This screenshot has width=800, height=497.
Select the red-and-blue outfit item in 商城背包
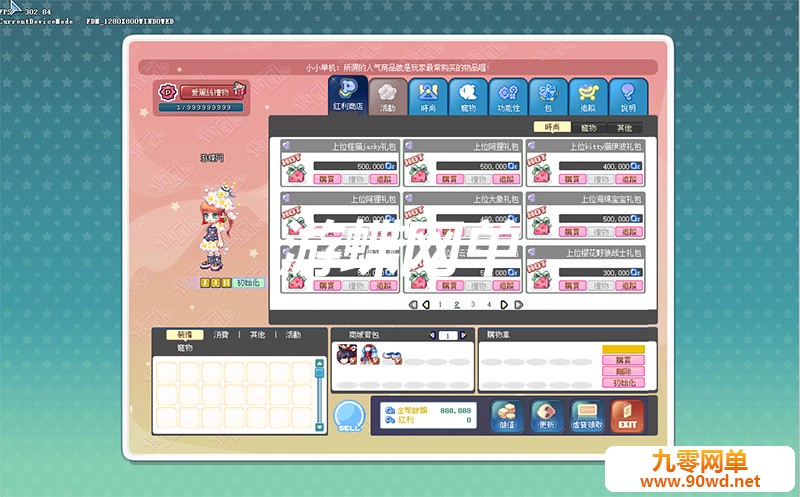tap(369, 355)
